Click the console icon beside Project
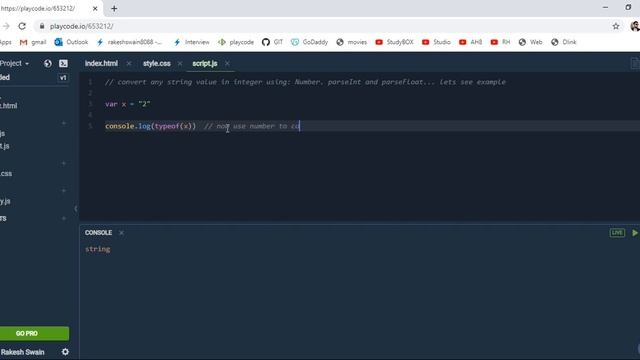640x360 pixels. click(x=63, y=63)
